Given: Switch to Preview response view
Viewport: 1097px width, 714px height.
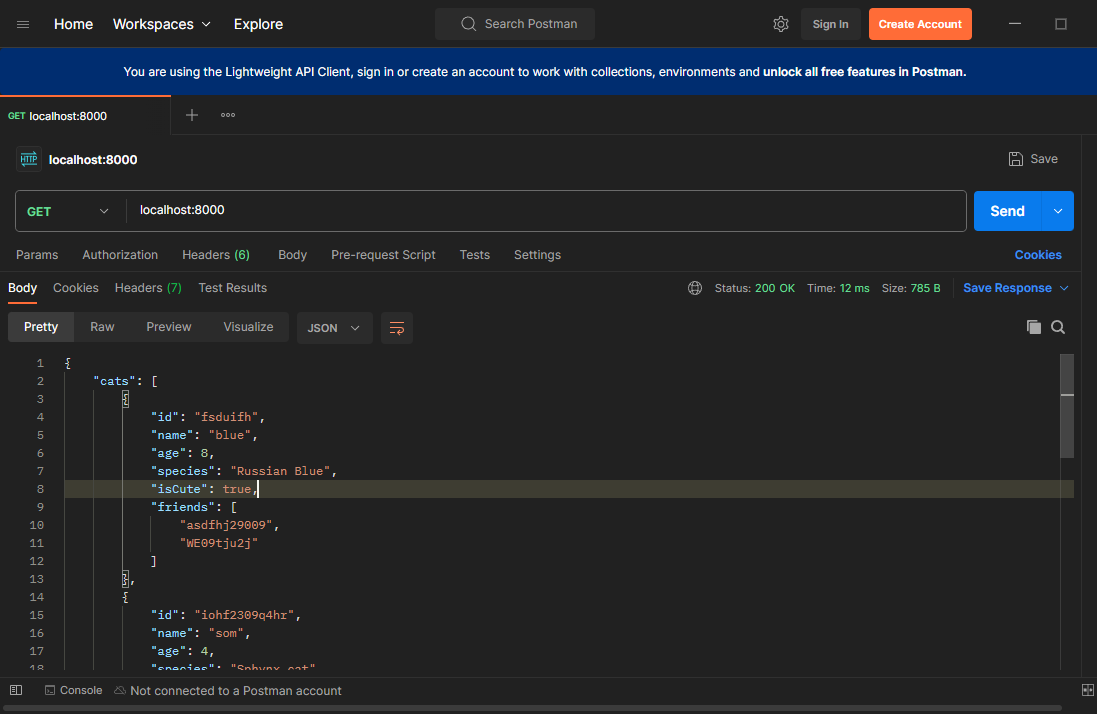Looking at the screenshot, I should tap(169, 327).
